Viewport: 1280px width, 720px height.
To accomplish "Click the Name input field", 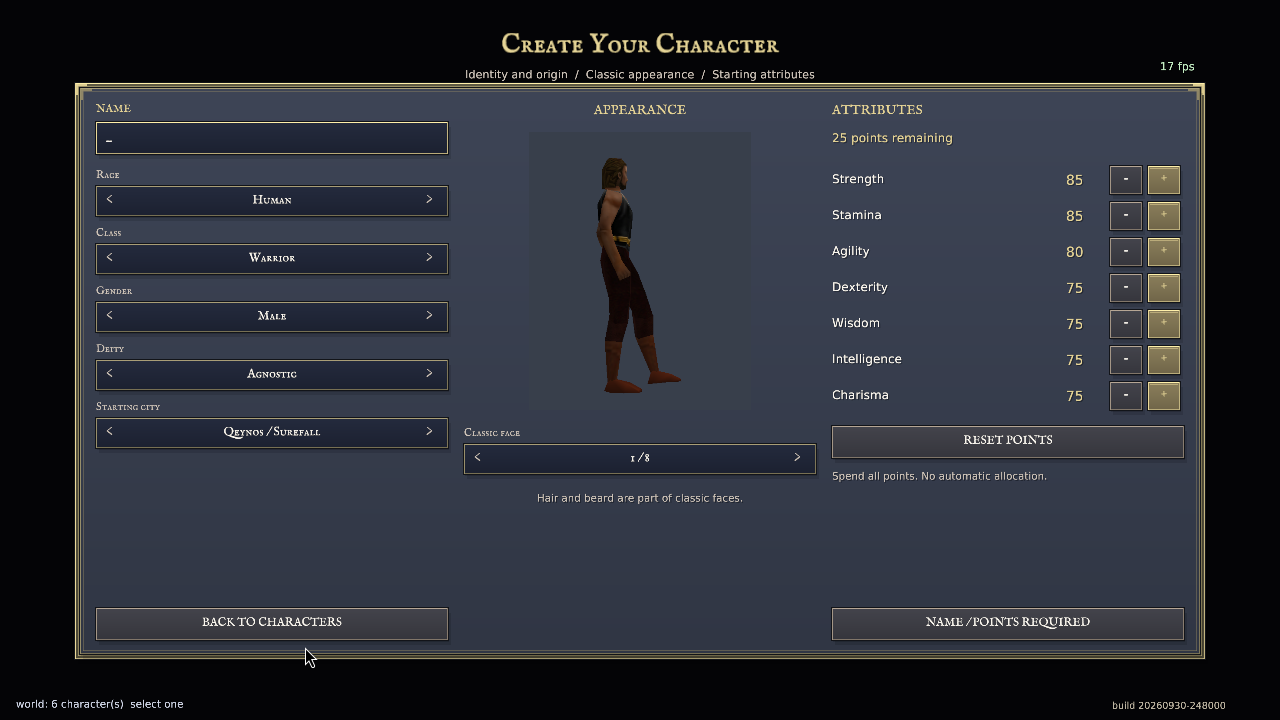I will click(272, 138).
